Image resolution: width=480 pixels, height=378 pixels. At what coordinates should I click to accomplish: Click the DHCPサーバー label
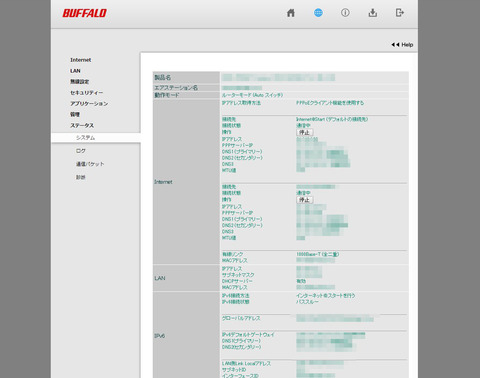coord(237,281)
